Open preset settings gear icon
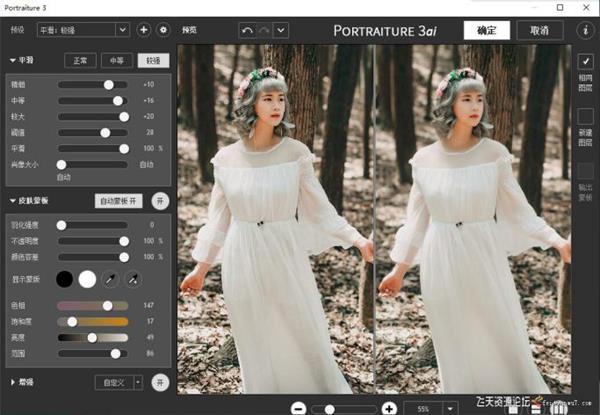 [163, 30]
